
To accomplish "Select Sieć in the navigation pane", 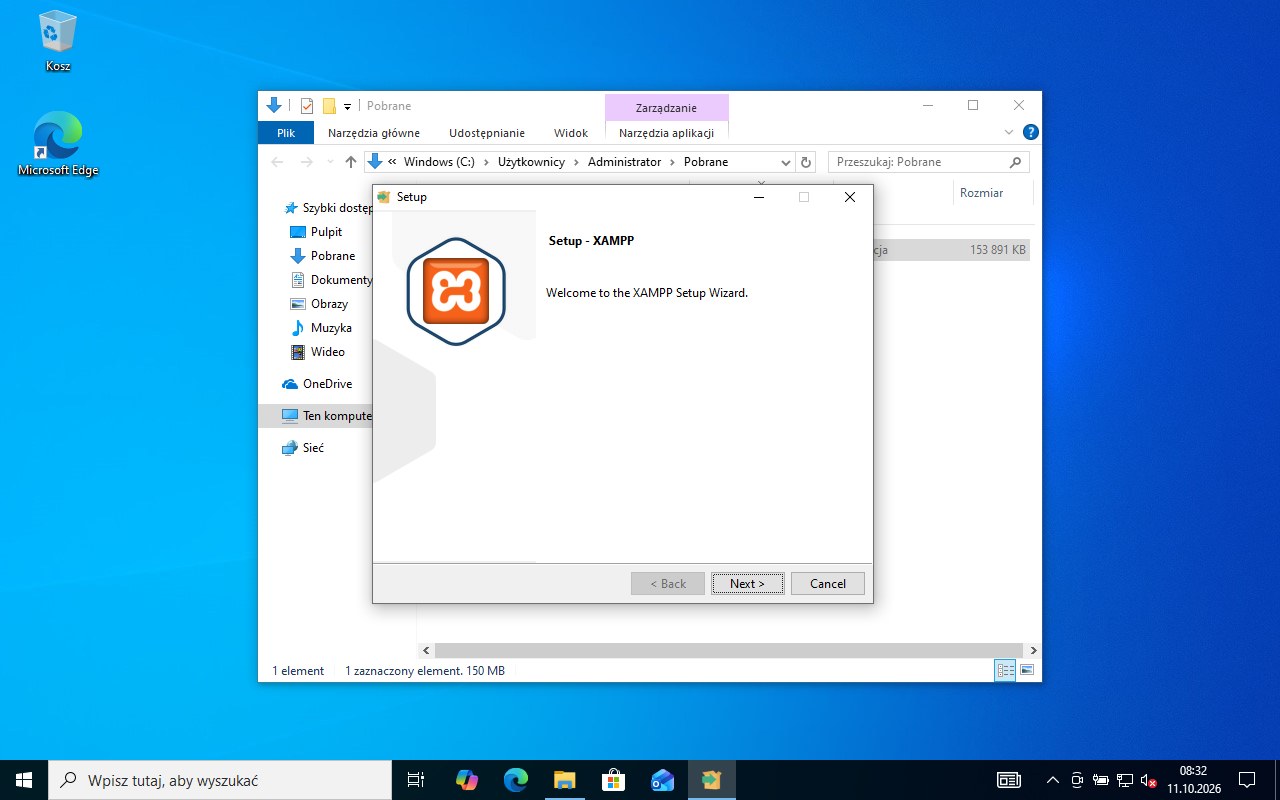I will point(313,448).
